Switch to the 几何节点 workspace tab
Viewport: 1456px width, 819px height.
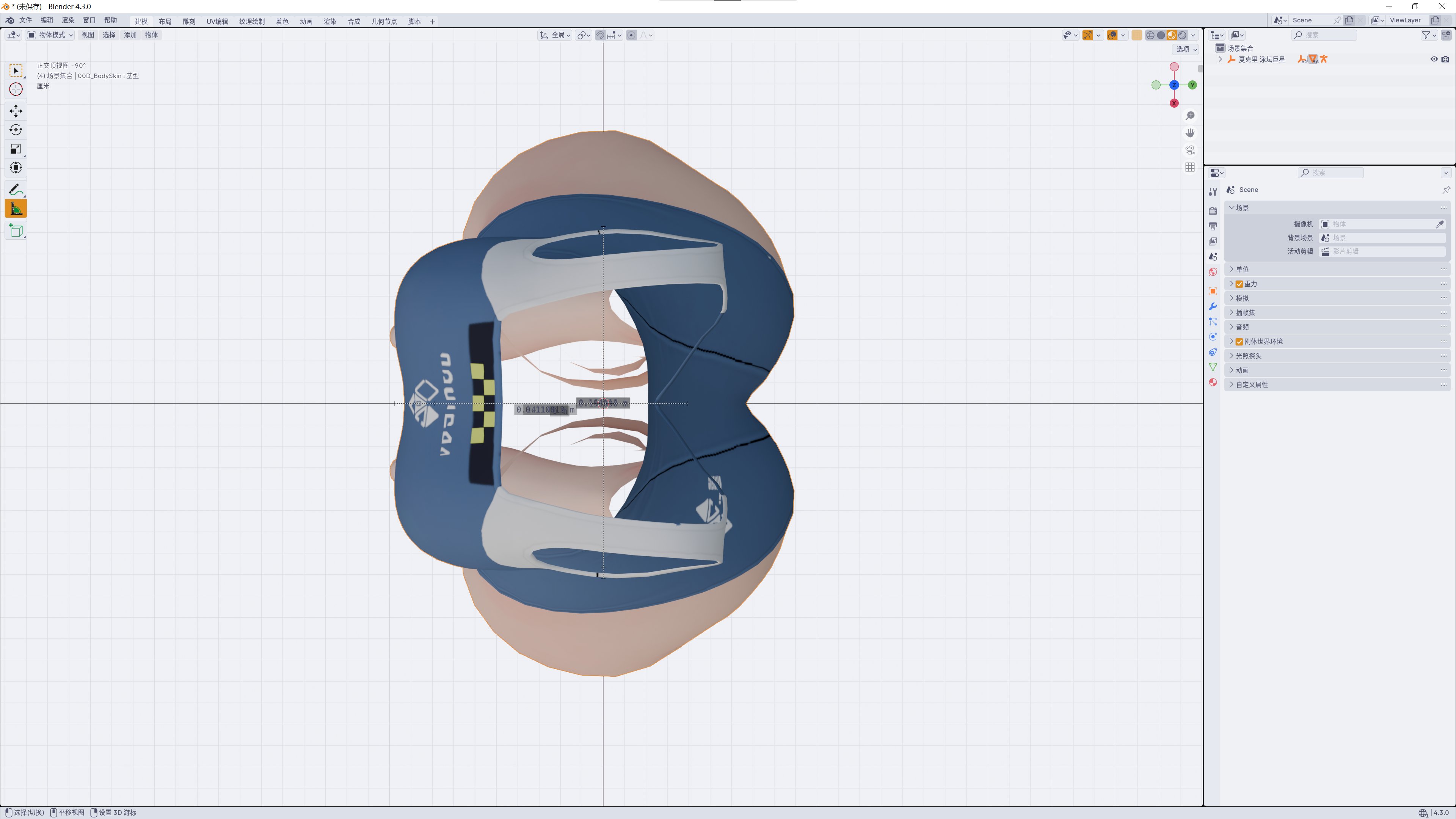384,22
